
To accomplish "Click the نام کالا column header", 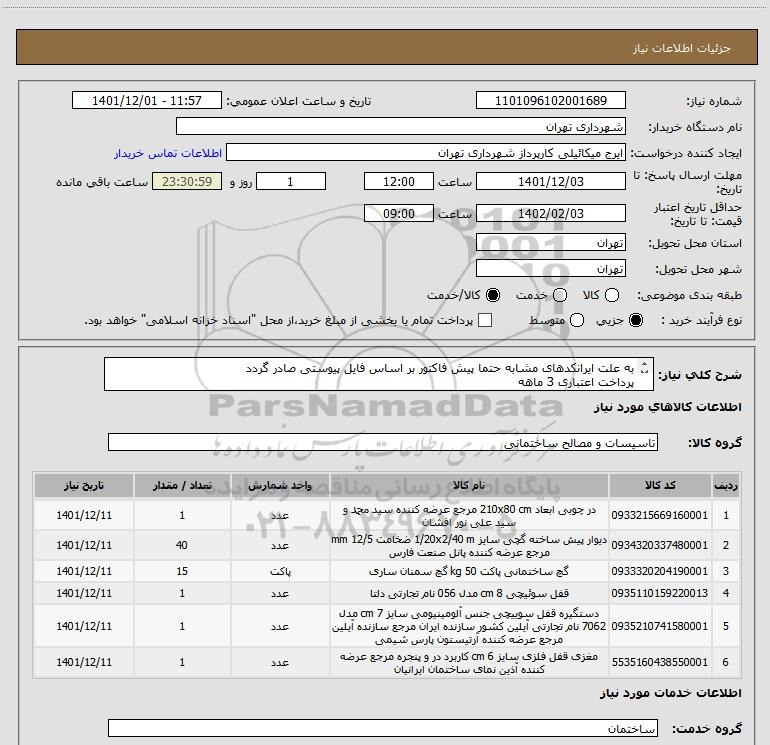I will (x=469, y=485).
